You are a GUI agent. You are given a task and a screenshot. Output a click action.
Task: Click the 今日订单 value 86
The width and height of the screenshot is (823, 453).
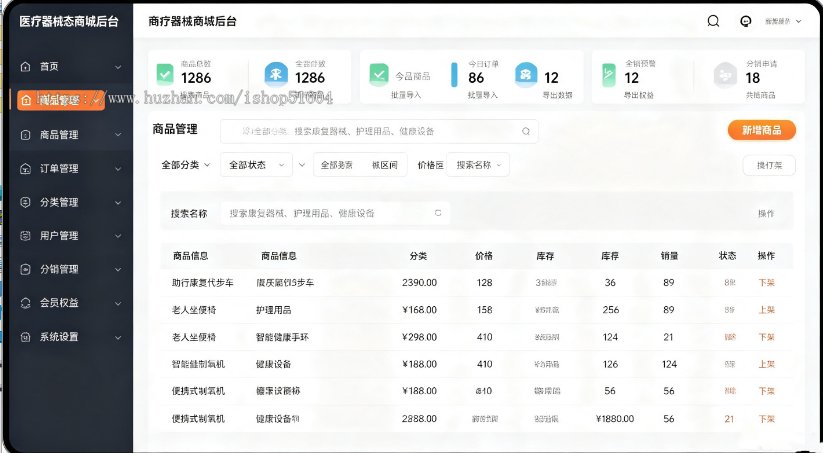pyautogui.click(x=476, y=78)
